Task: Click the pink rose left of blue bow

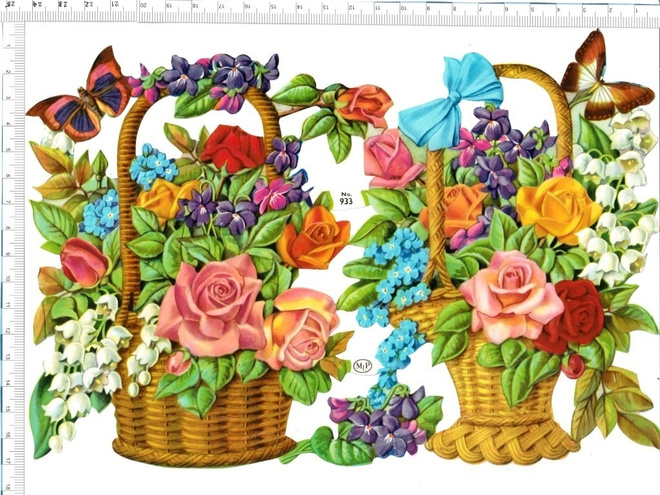Action: point(391,159)
